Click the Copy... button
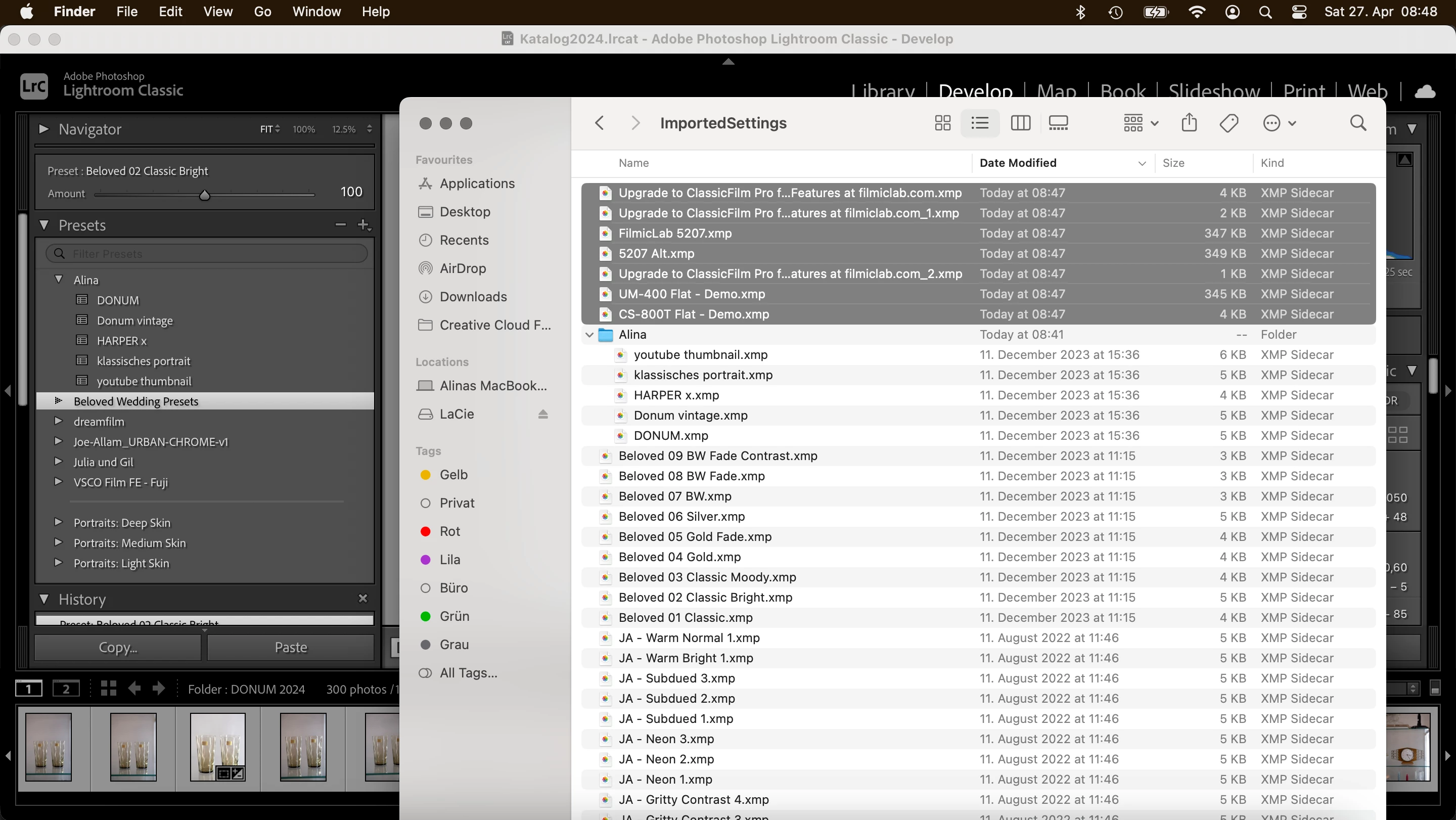Viewport: 1456px width, 820px height. [118, 647]
